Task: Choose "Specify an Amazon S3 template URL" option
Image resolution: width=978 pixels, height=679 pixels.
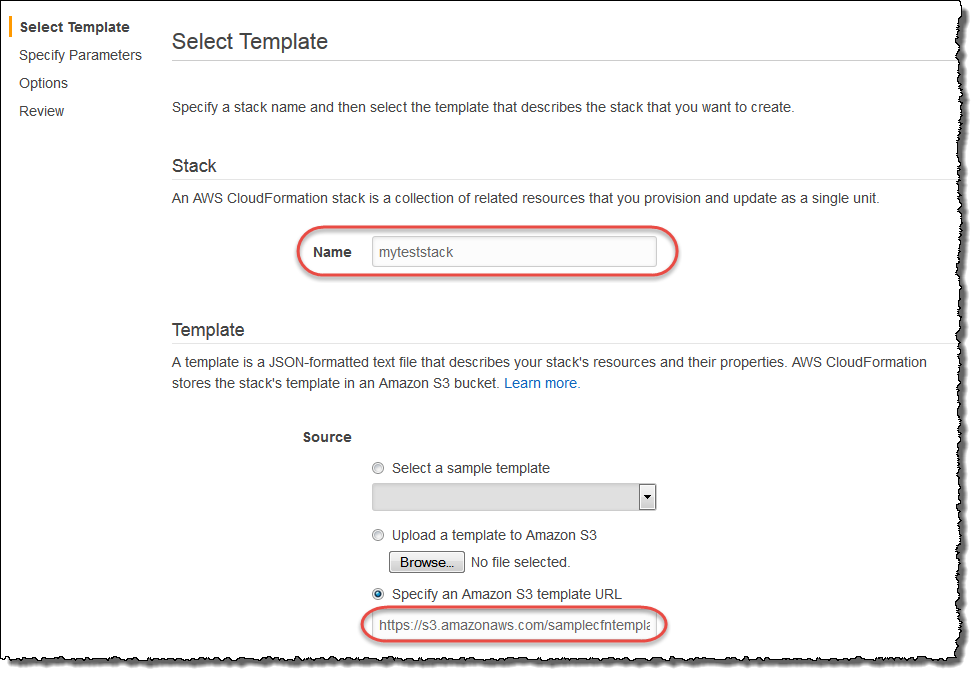Action: 378,594
